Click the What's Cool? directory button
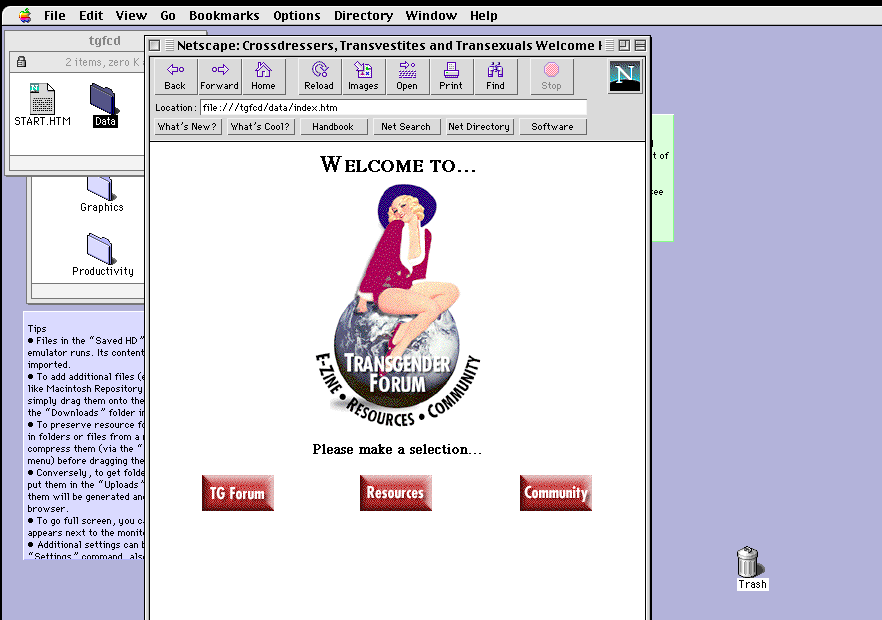 click(x=260, y=127)
